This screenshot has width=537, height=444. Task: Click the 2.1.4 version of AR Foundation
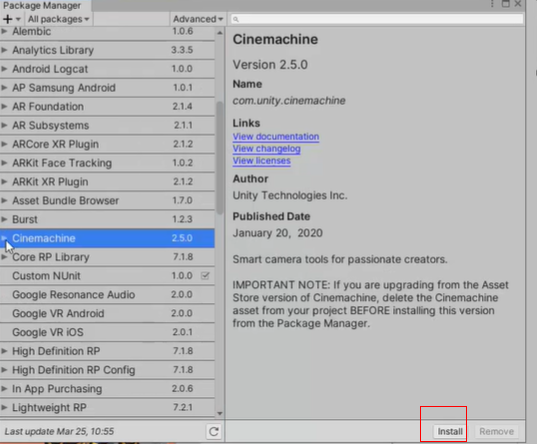(x=182, y=107)
